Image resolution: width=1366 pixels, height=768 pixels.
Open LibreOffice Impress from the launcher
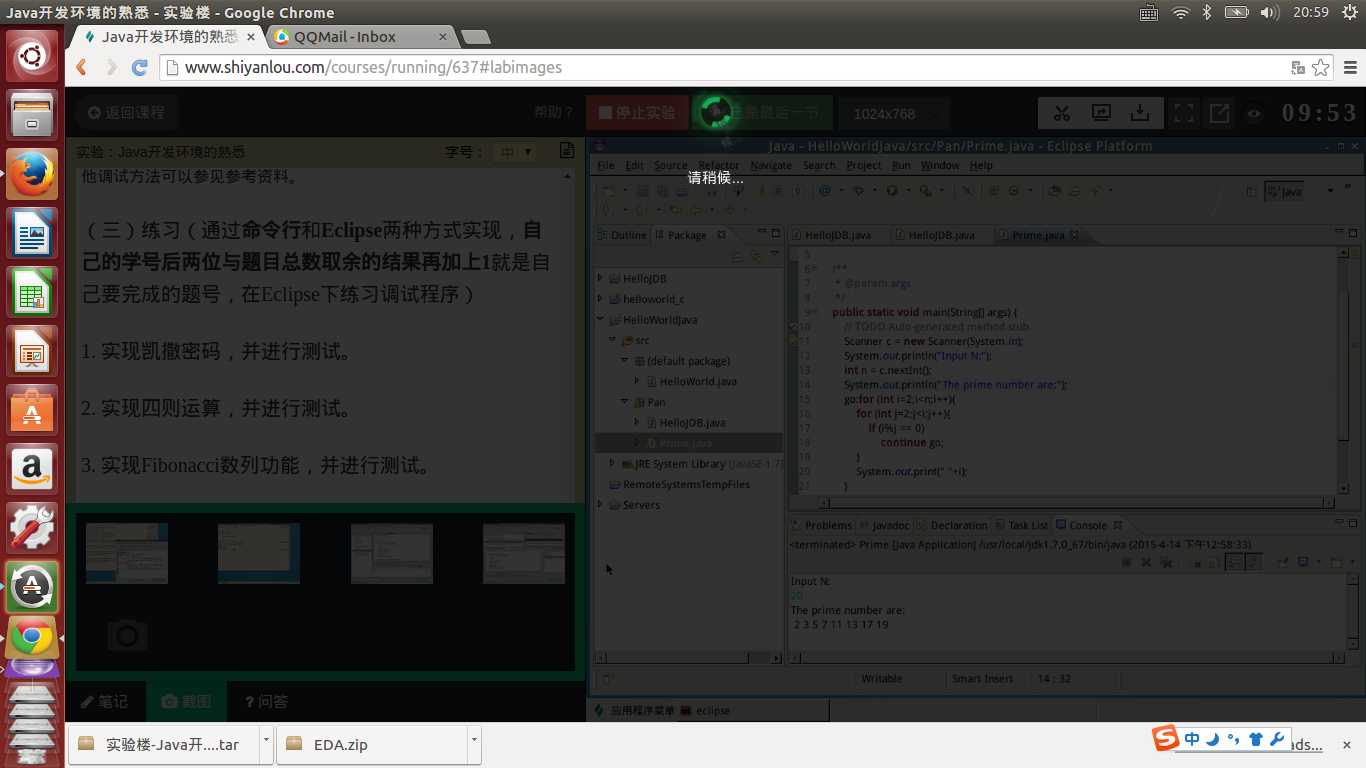coord(32,352)
